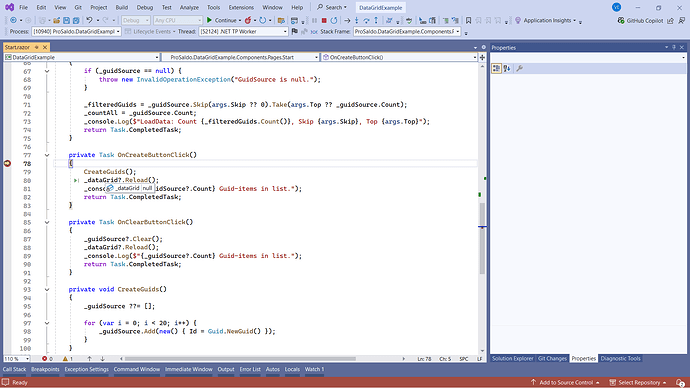Click the Application Insights lightbulb icon
The image size is (690, 388).
(518, 20)
